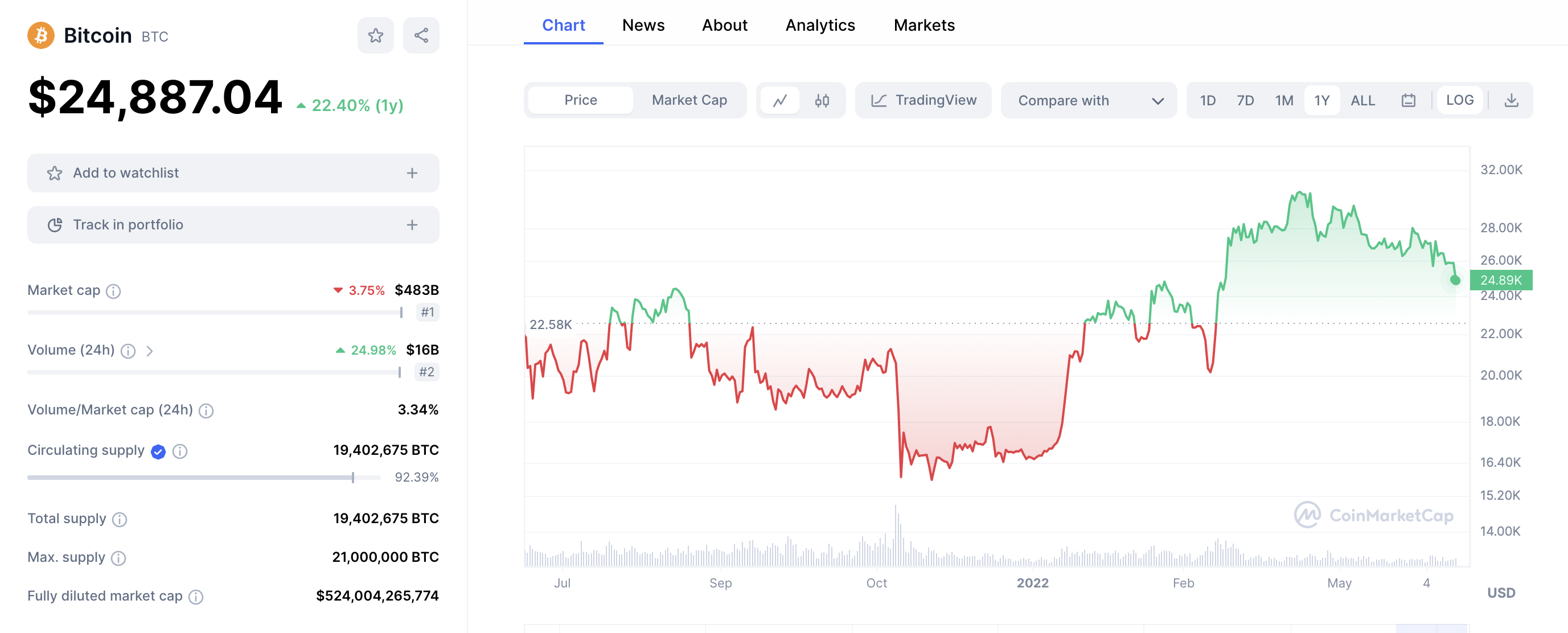Set chart range to 7D
The height and width of the screenshot is (633, 1568).
click(x=1245, y=100)
